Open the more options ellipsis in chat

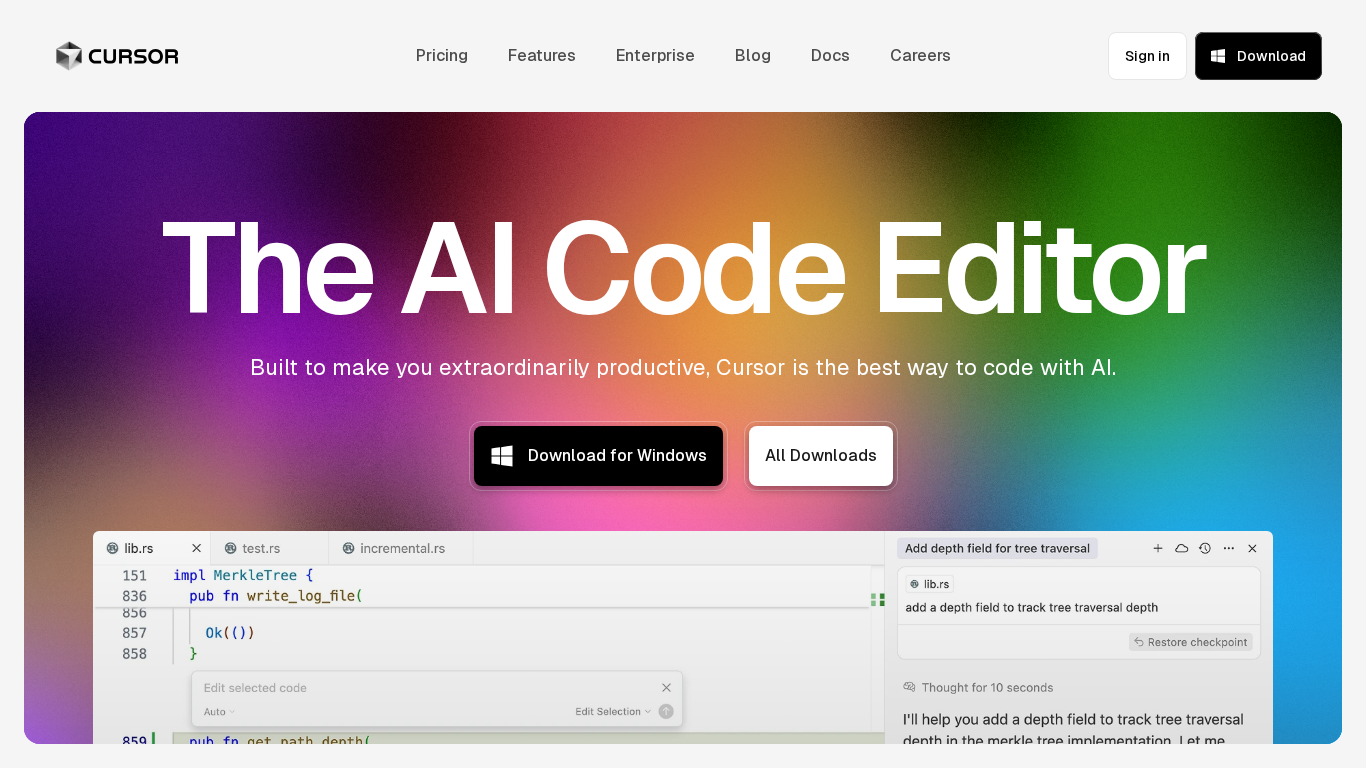click(x=1229, y=548)
